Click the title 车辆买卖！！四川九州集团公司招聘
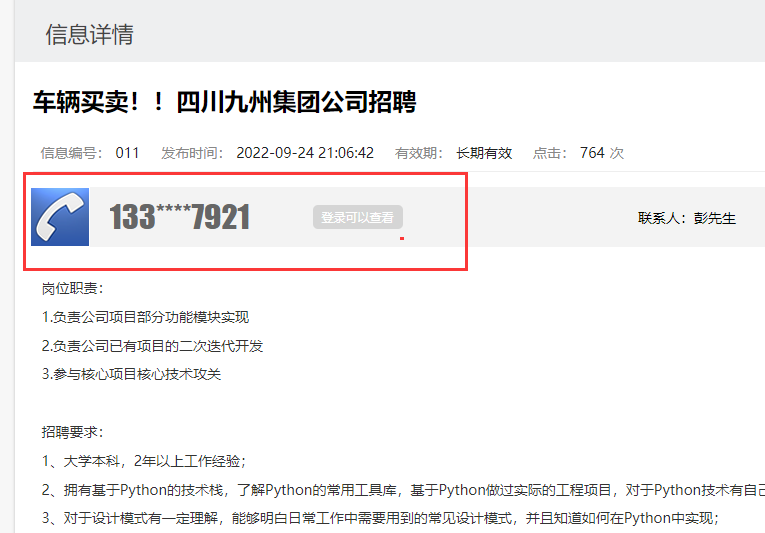This screenshot has height=533, width=765. coord(224,102)
